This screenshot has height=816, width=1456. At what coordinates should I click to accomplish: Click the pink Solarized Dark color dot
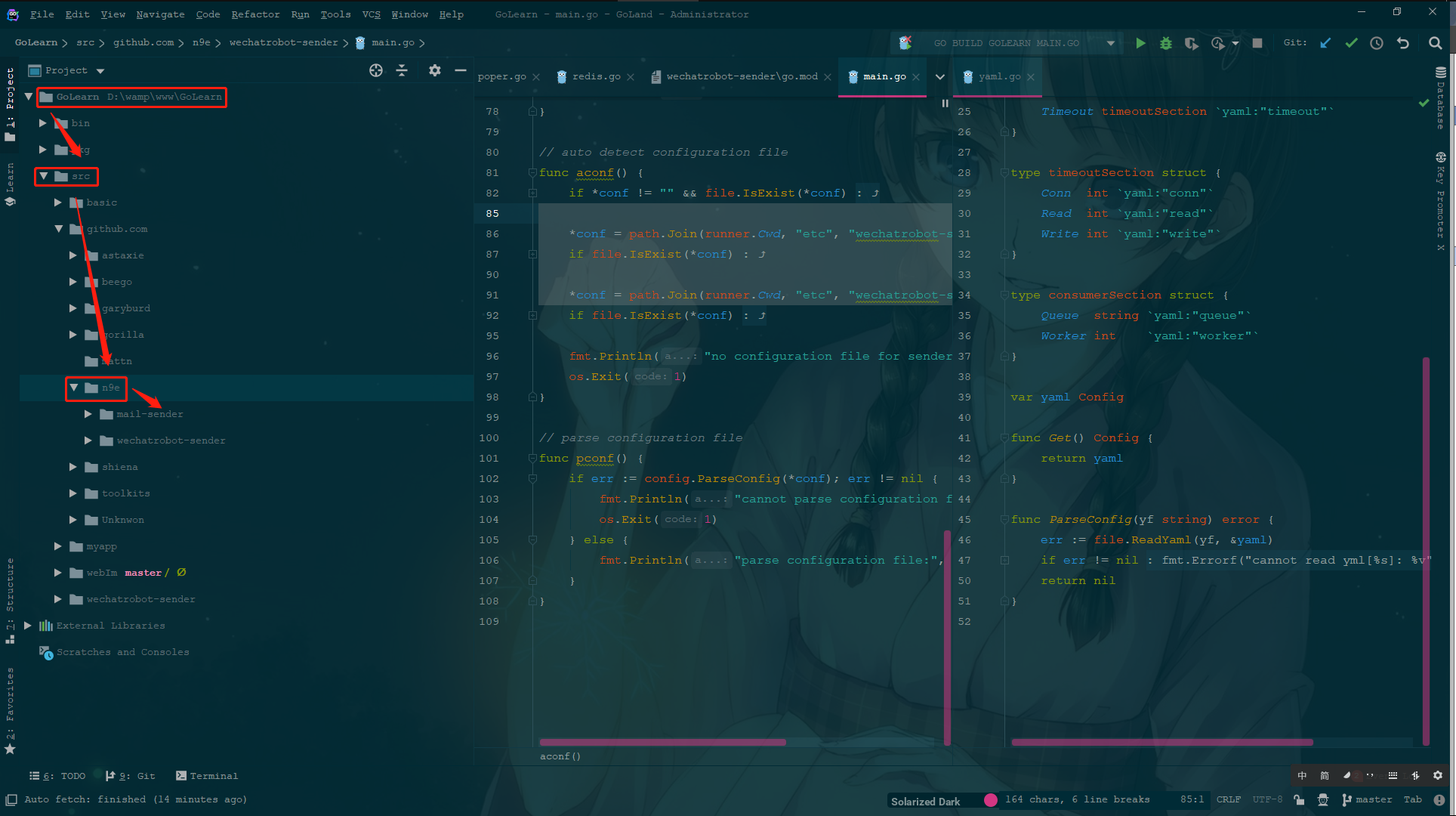coord(991,799)
